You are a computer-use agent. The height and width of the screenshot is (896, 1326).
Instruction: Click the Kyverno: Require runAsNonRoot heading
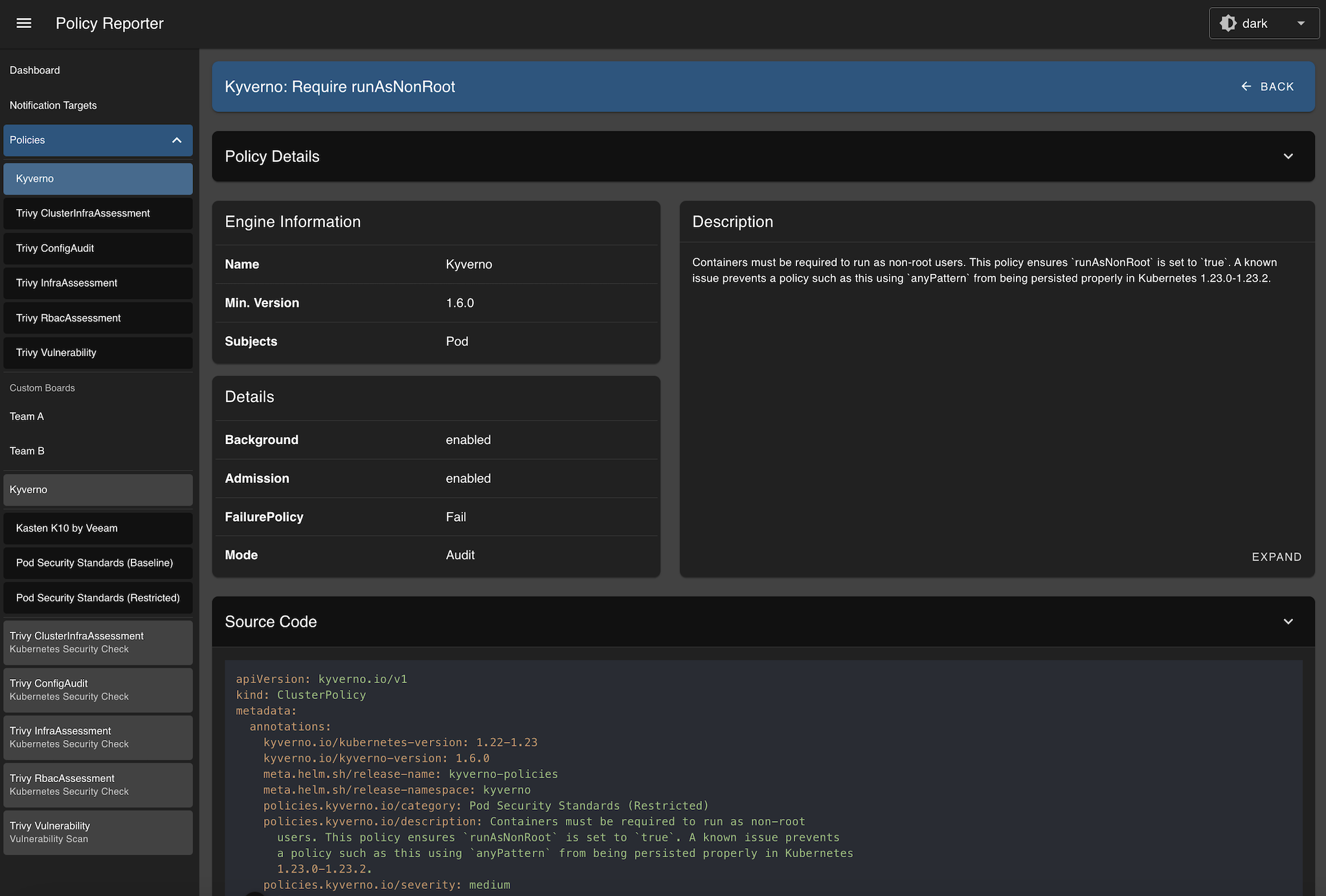pos(340,87)
